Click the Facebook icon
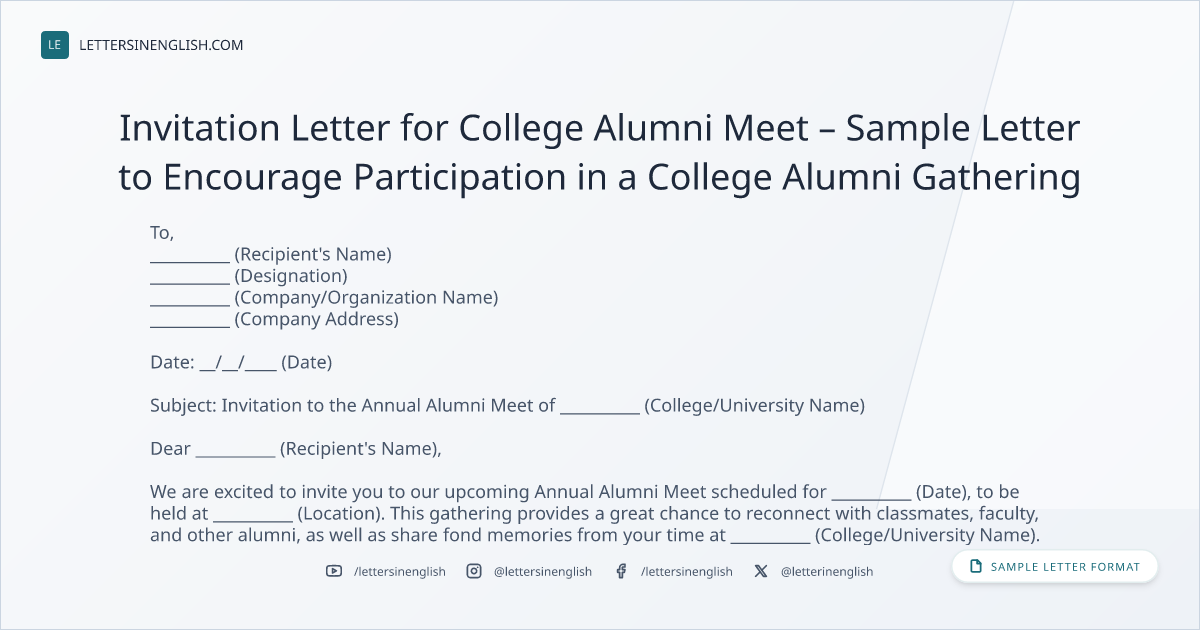Image resolution: width=1200 pixels, height=630 pixels. 621,571
